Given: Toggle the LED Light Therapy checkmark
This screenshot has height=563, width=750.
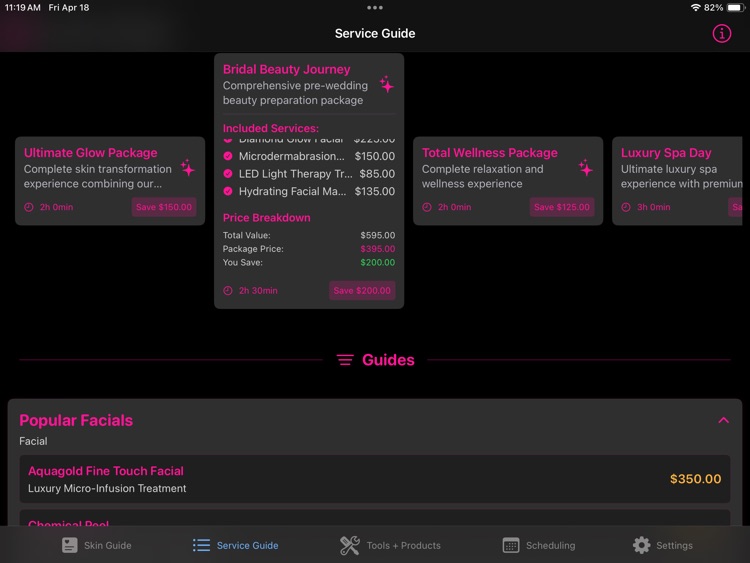Looking at the screenshot, I should (x=228, y=174).
